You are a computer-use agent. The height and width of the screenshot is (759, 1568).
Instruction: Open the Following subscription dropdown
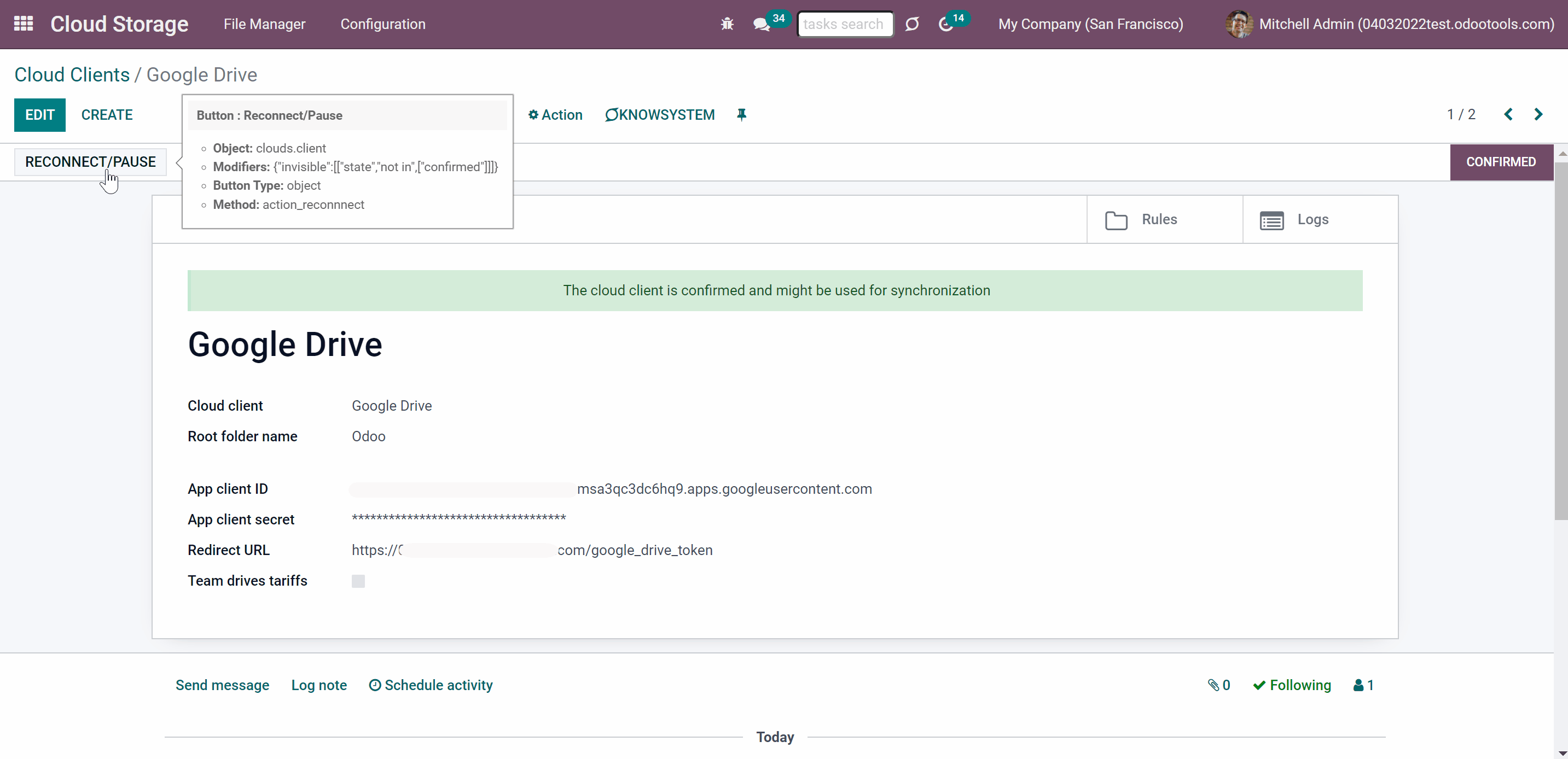(1292, 685)
